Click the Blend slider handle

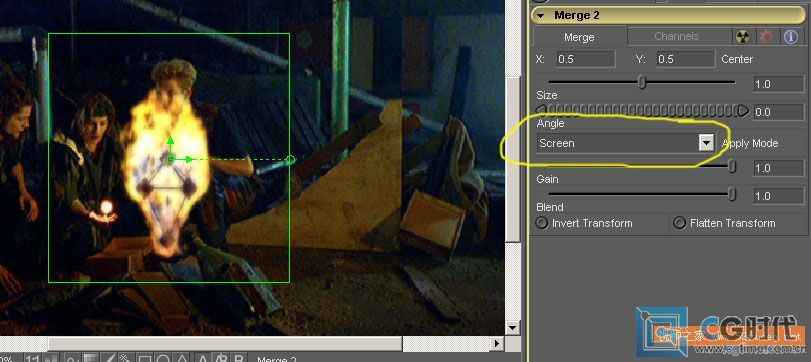[732, 194]
